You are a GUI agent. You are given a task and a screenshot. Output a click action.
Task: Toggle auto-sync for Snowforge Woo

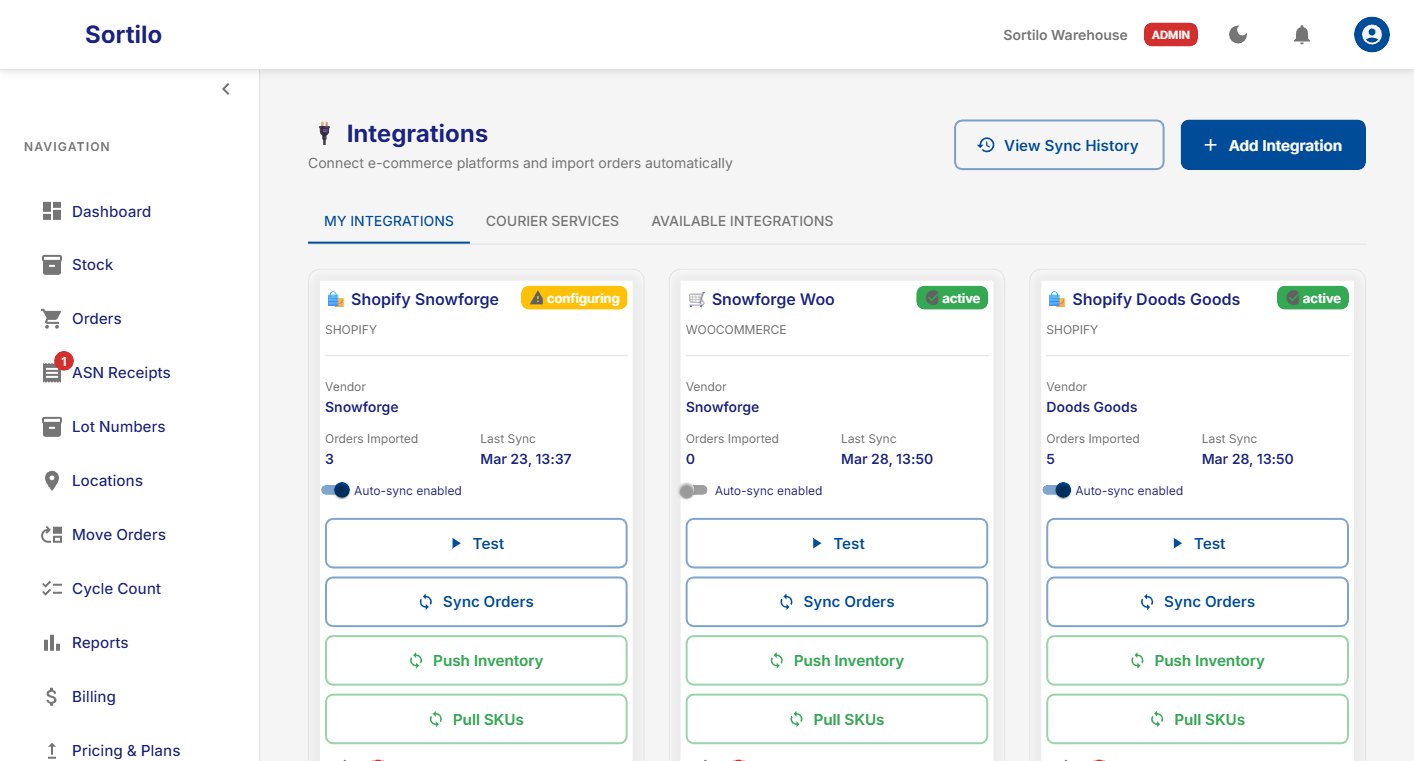(x=693, y=490)
